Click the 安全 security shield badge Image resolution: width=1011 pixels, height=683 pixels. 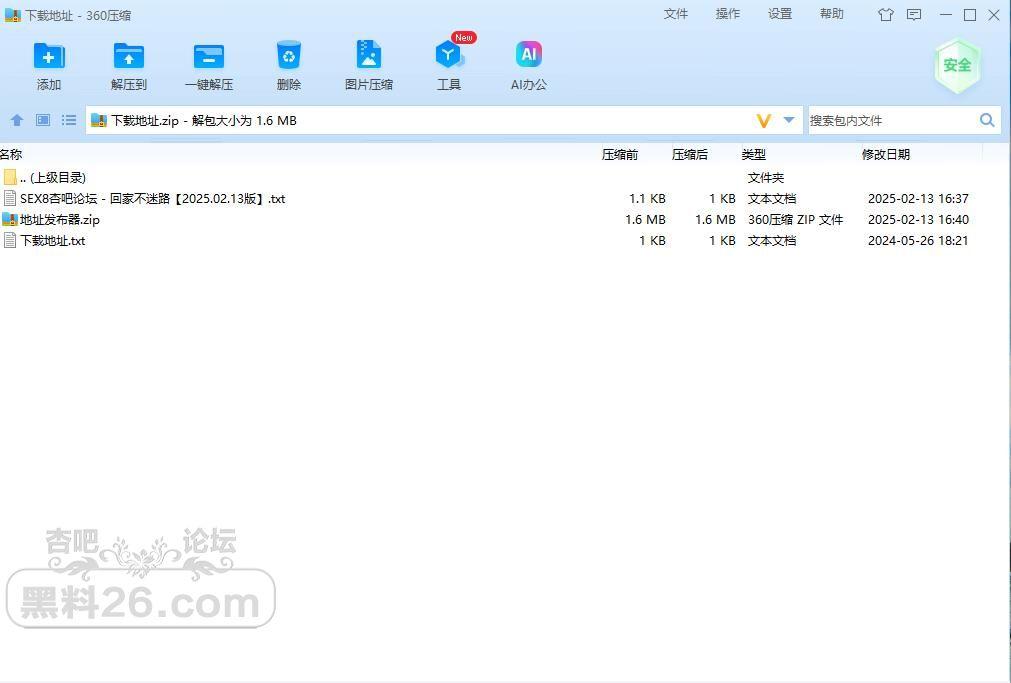(956, 65)
